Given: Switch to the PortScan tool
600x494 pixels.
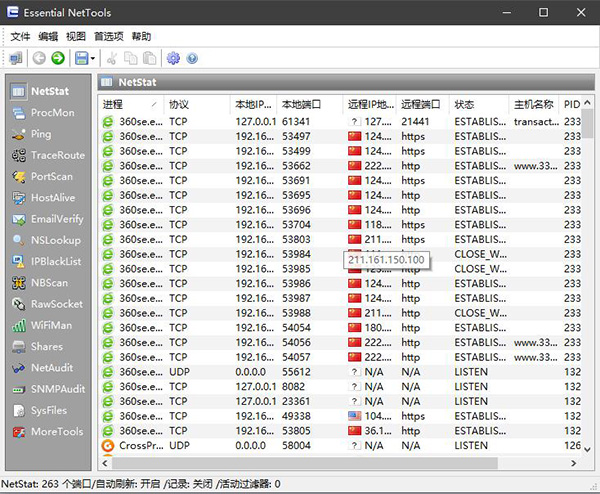Looking at the screenshot, I should point(50,176).
